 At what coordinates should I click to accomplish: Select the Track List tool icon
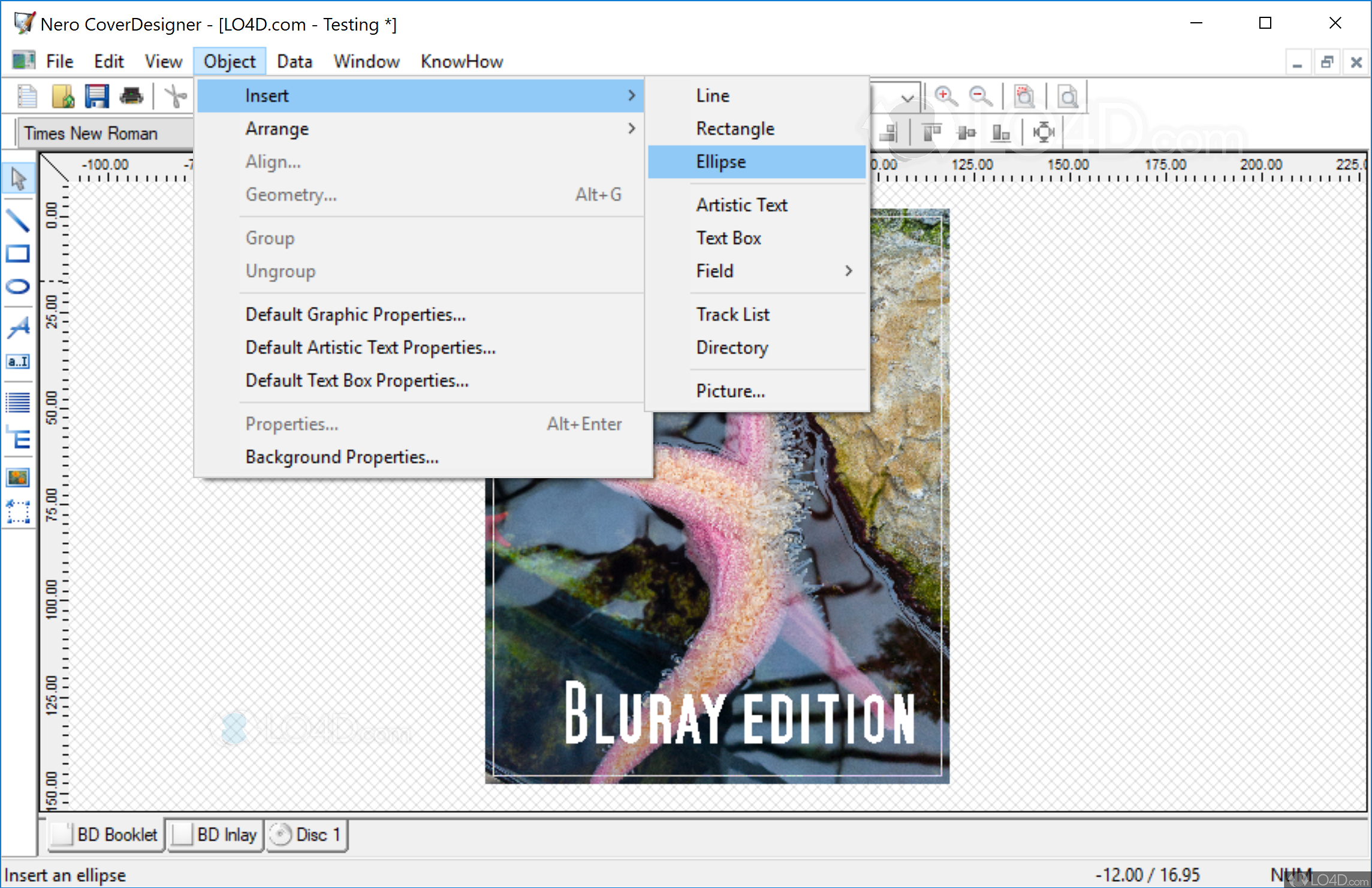[18, 402]
